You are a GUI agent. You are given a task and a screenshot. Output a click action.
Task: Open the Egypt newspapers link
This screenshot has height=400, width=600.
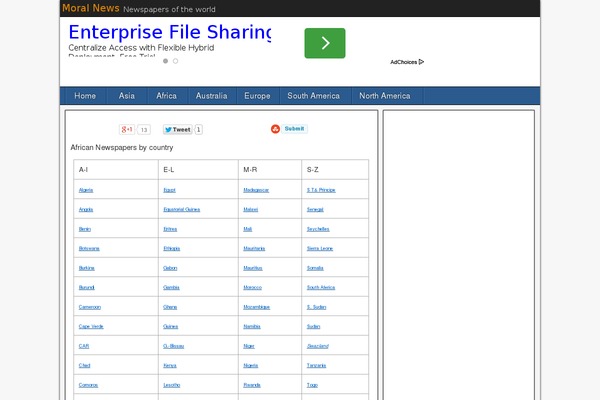[169, 190]
